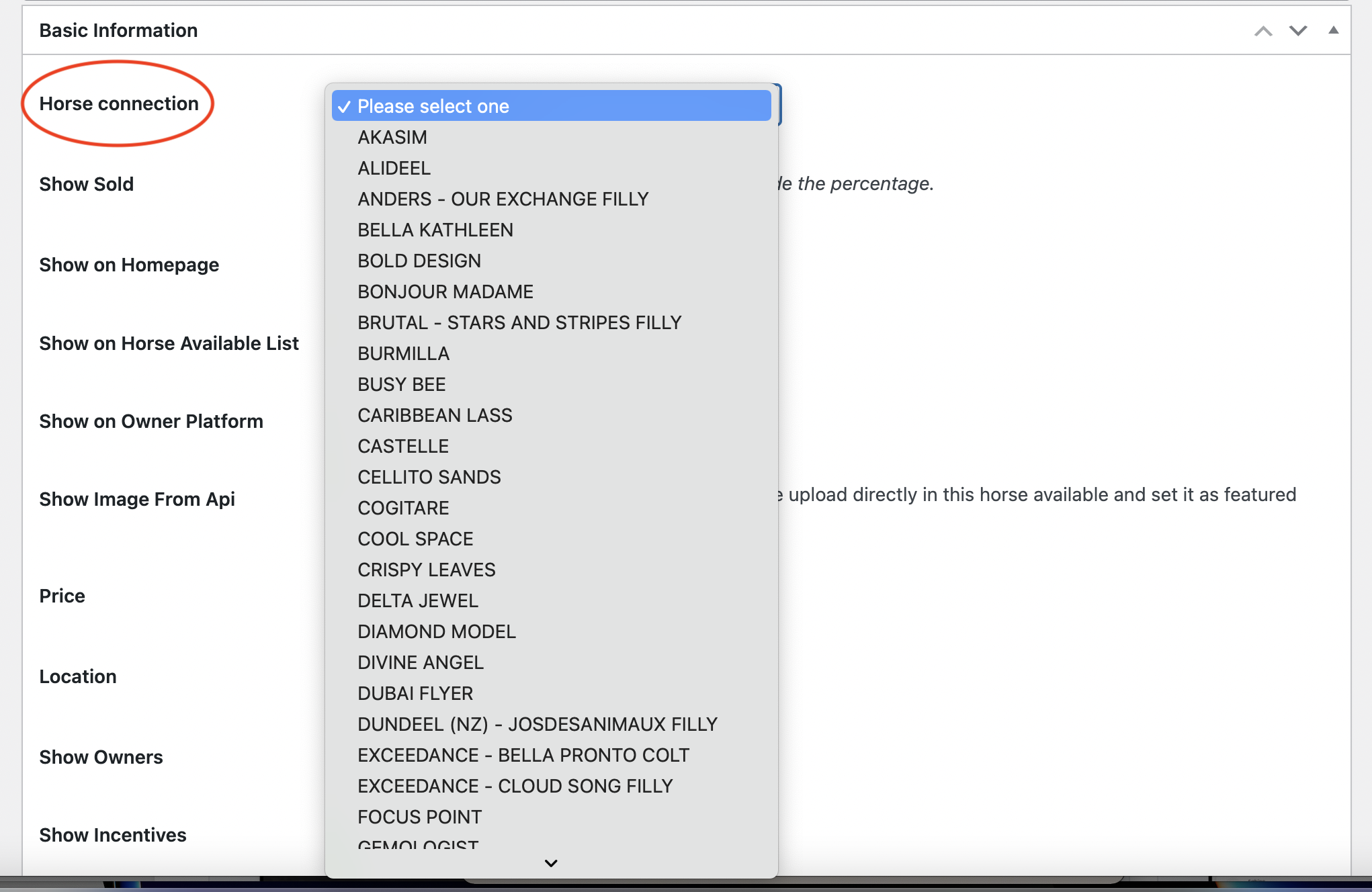Pick ALIDEEL in the dropdown

coord(394,168)
